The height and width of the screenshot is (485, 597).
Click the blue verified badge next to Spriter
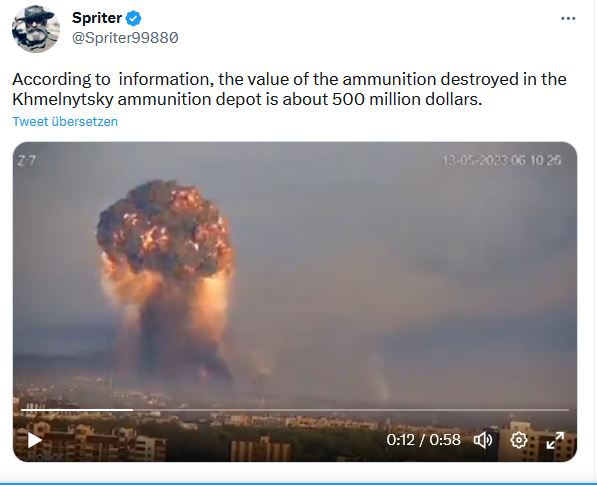pyautogui.click(x=133, y=18)
